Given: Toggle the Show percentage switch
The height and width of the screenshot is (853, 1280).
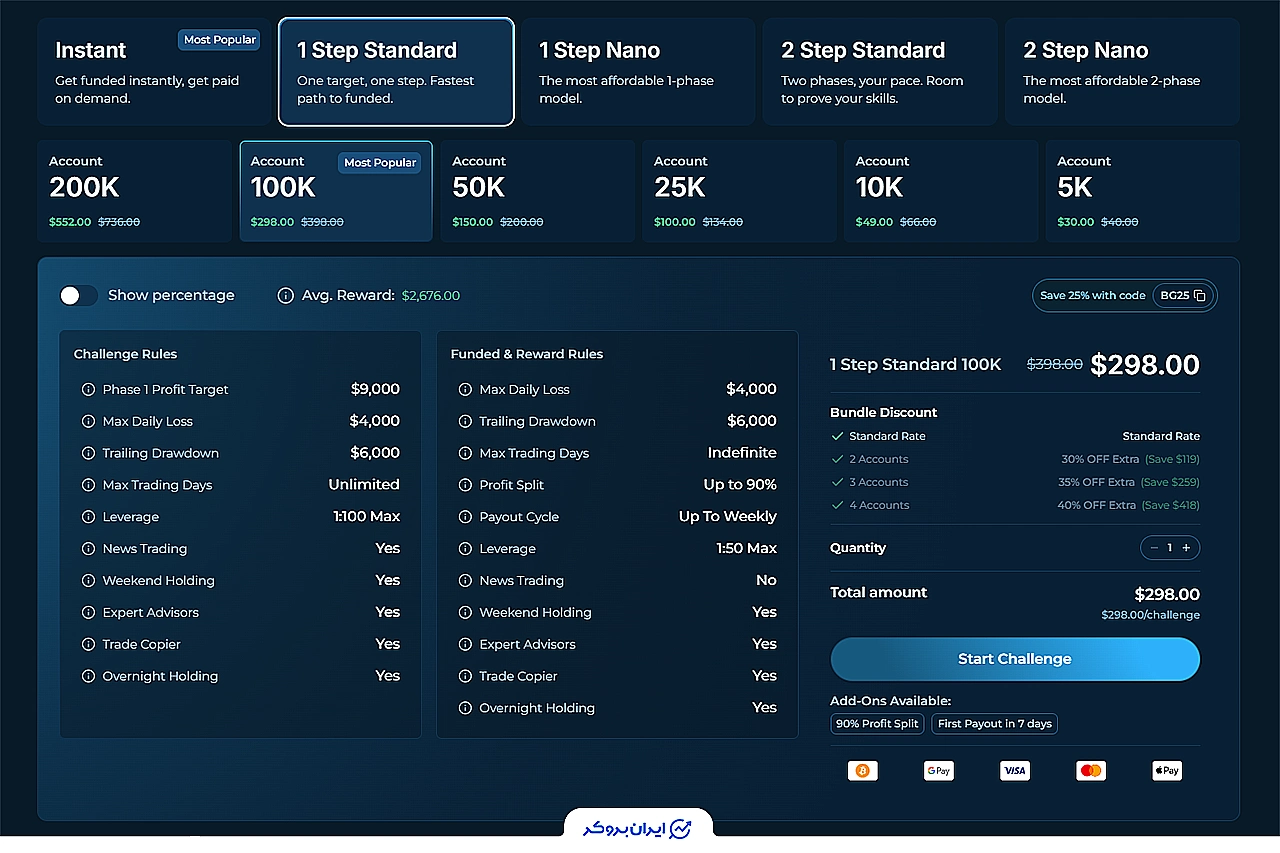Looking at the screenshot, I should (78, 295).
